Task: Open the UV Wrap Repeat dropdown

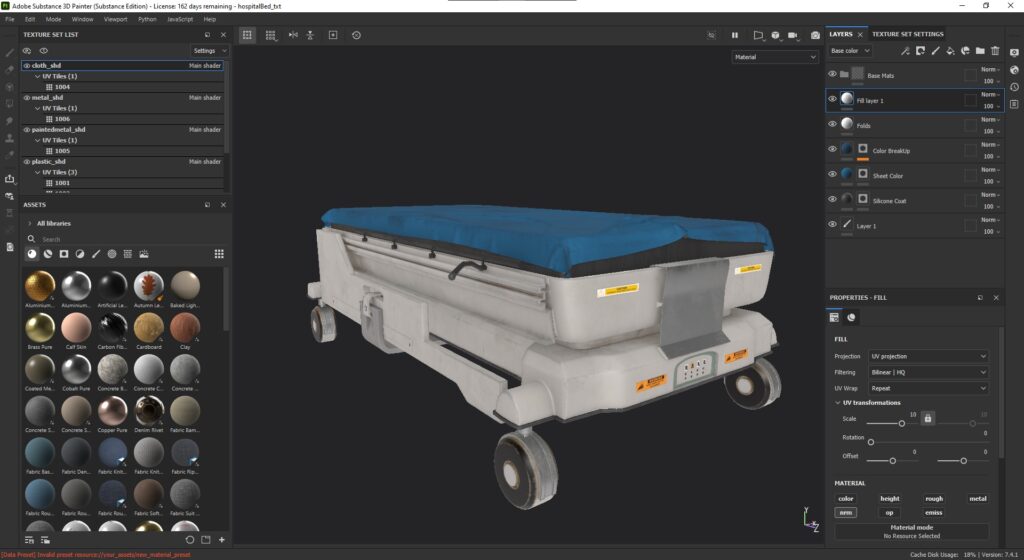Action: click(928, 388)
